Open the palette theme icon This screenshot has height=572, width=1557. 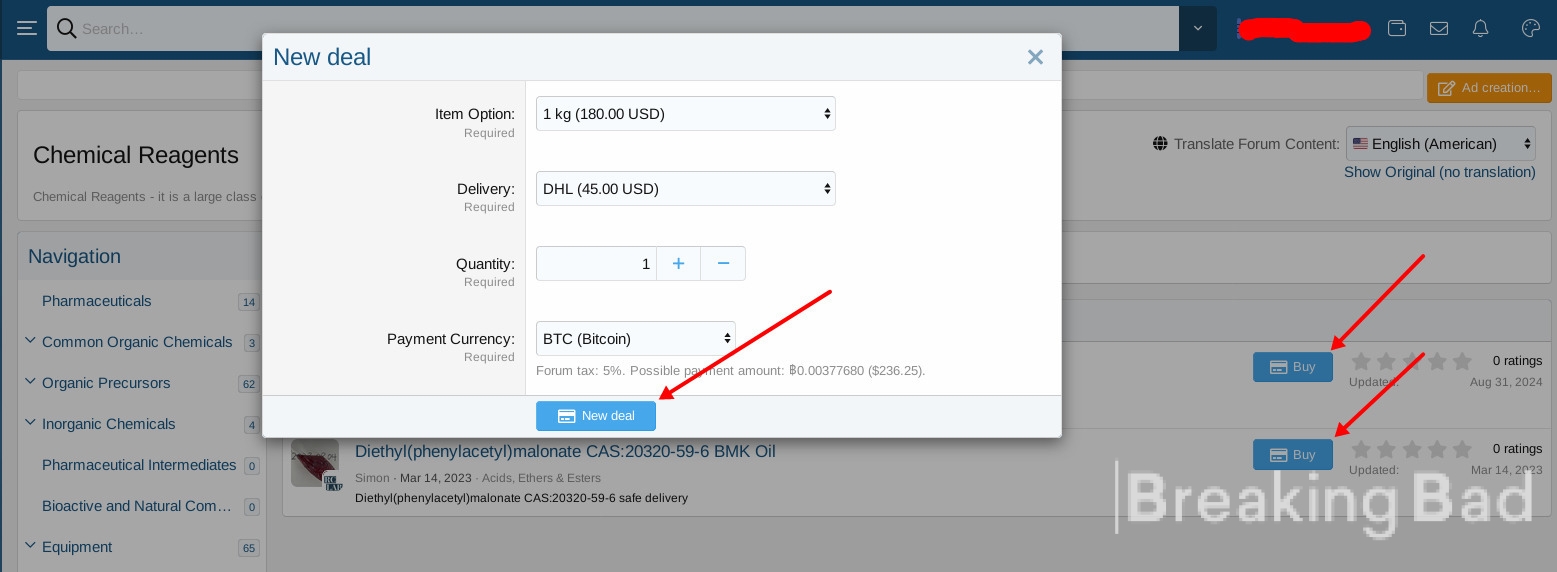[x=1529, y=28]
